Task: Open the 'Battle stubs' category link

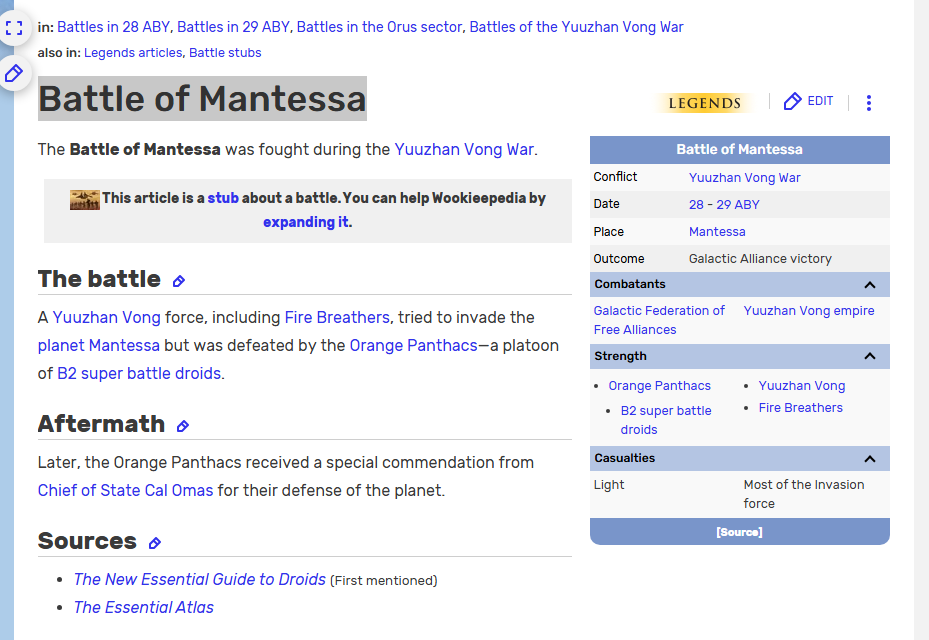Action: pos(225,53)
